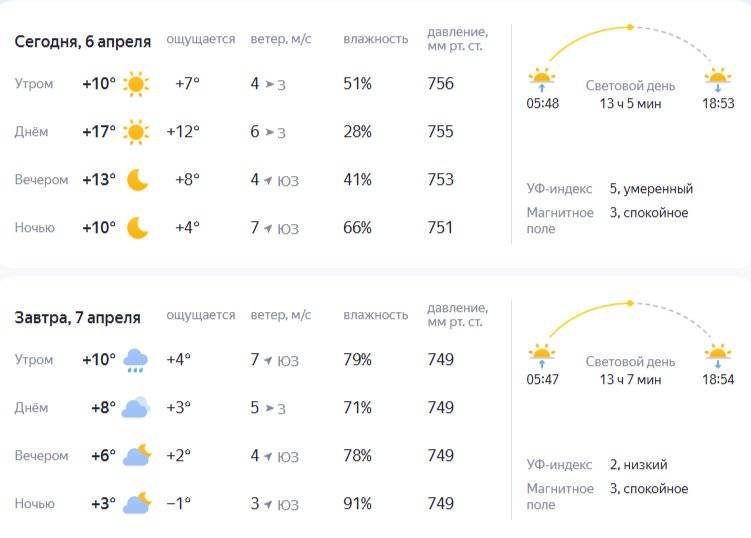Click today's morning wind direction arrow

[269, 85]
